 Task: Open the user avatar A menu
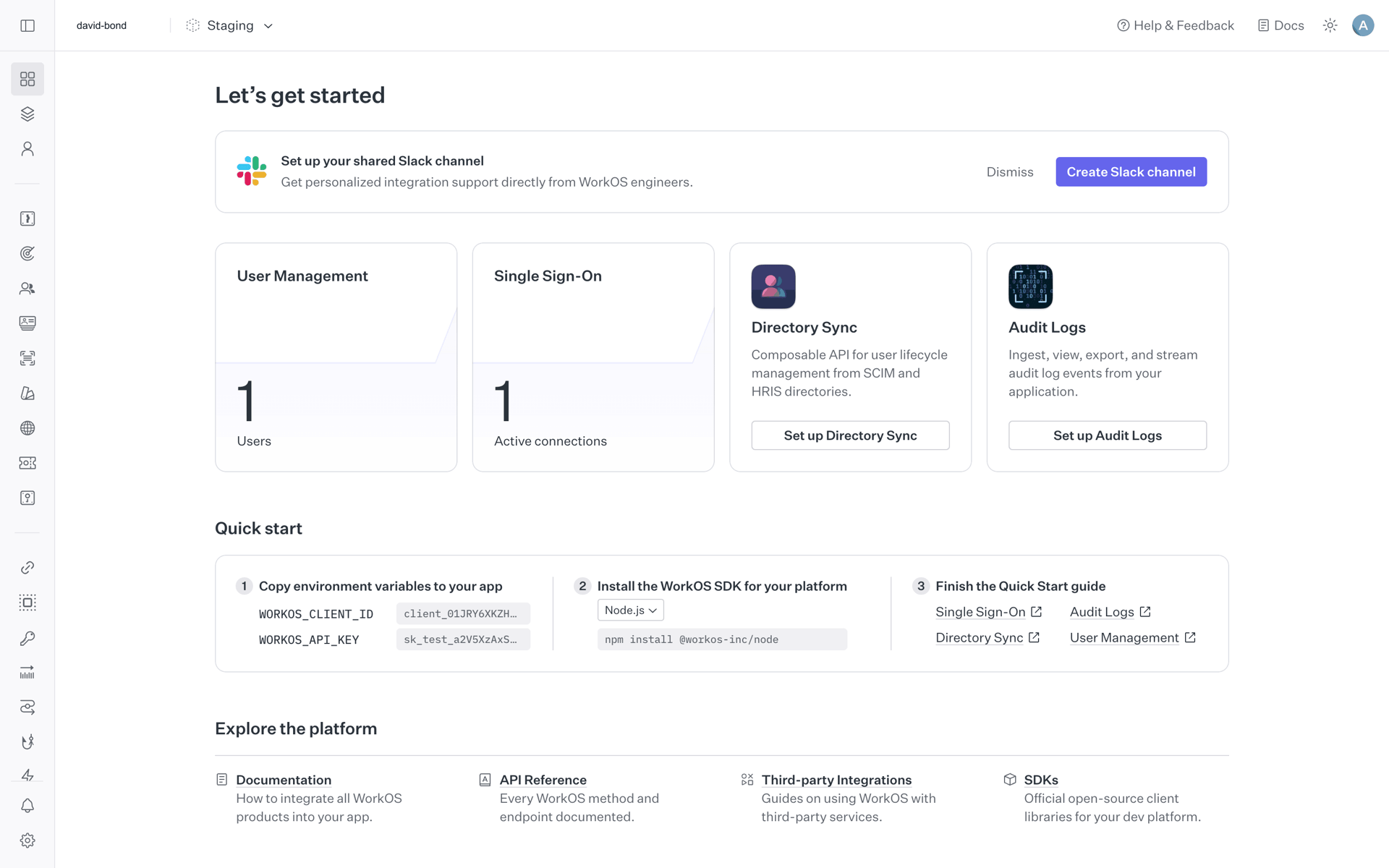tap(1363, 25)
